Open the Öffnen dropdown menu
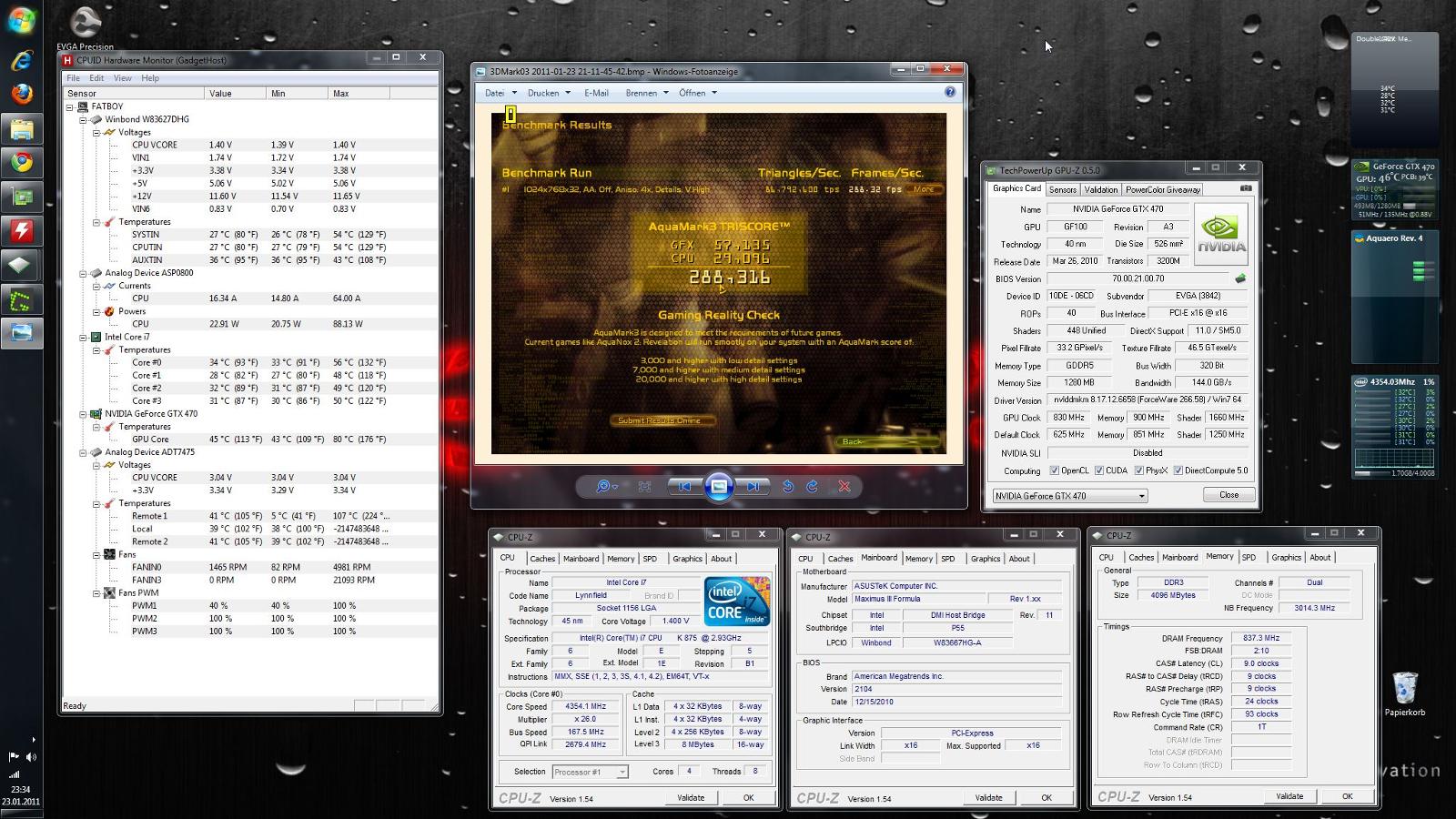Viewport: 1456px width, 819px height. click(698, 93)
